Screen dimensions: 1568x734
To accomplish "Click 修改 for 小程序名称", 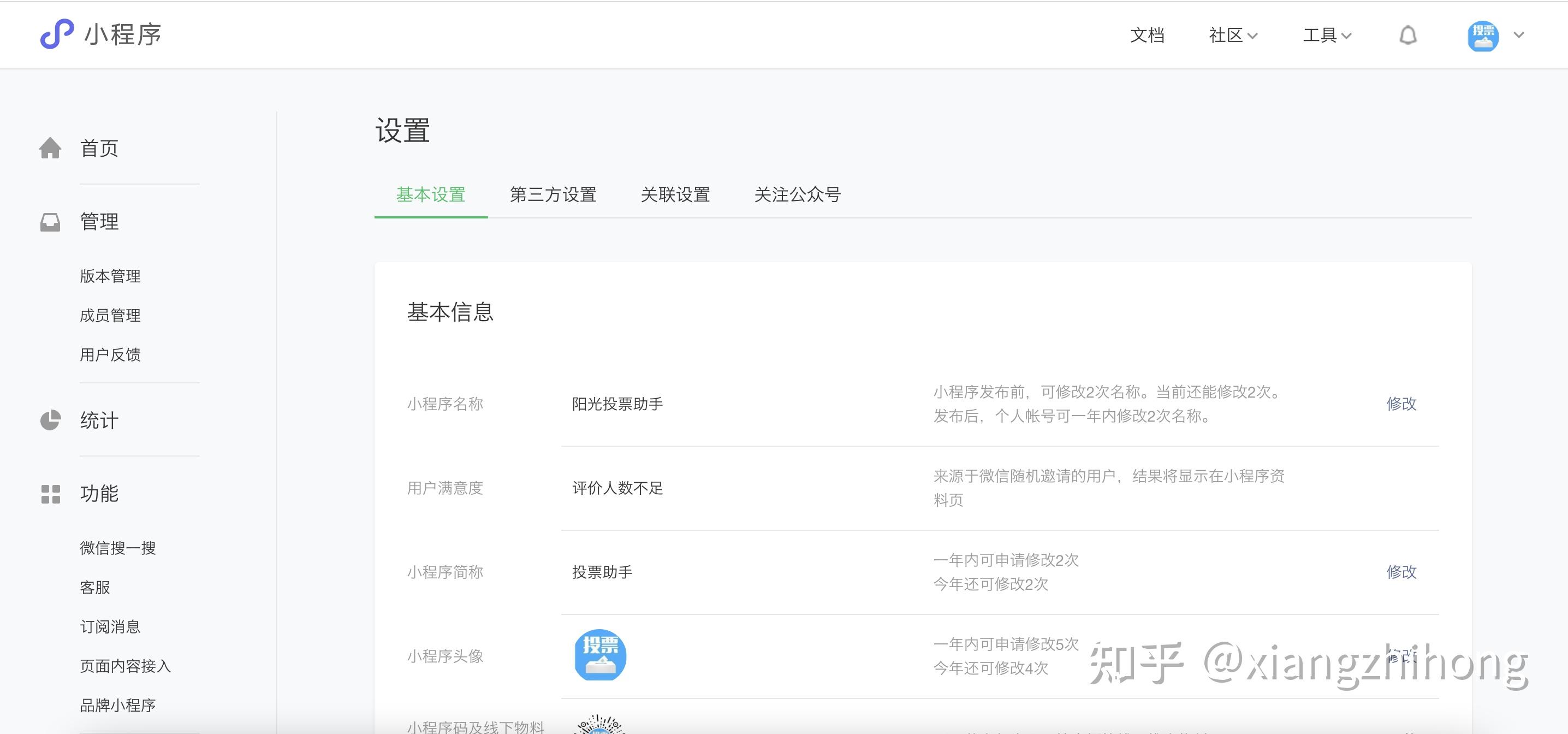I will pyautogui.click(x=1401, y=404).
